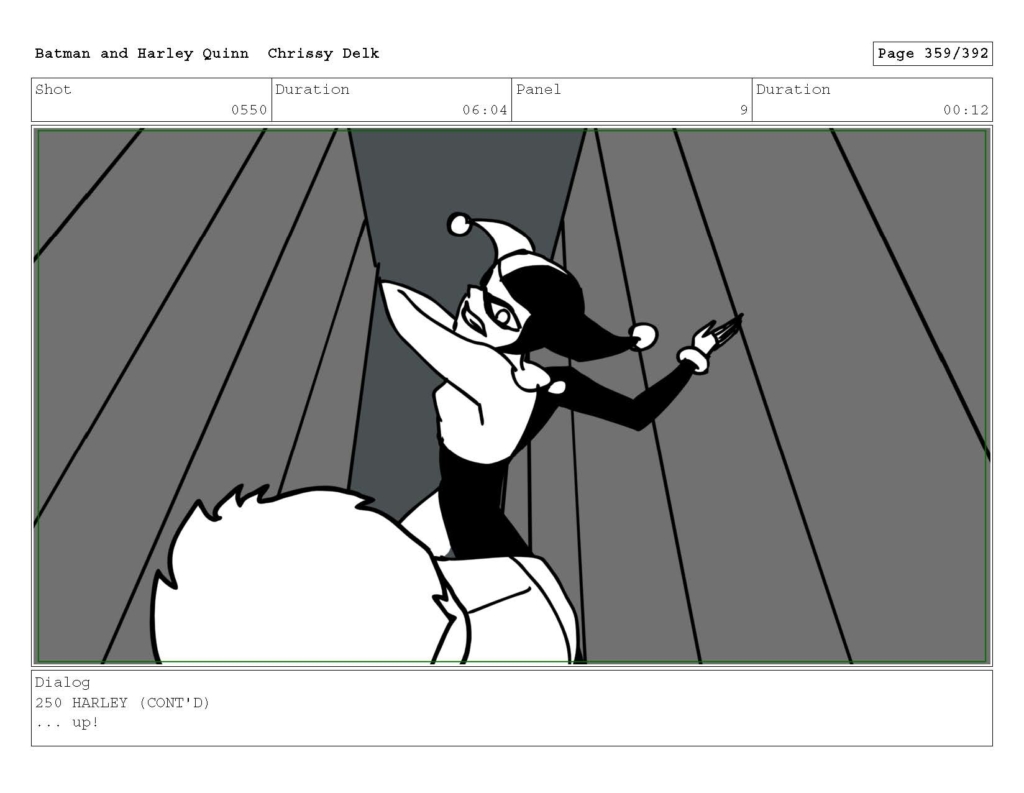This screenshot has width=1024, height=793.
Task: Select the panel duration value '00:12'
Action: point(965,110)
